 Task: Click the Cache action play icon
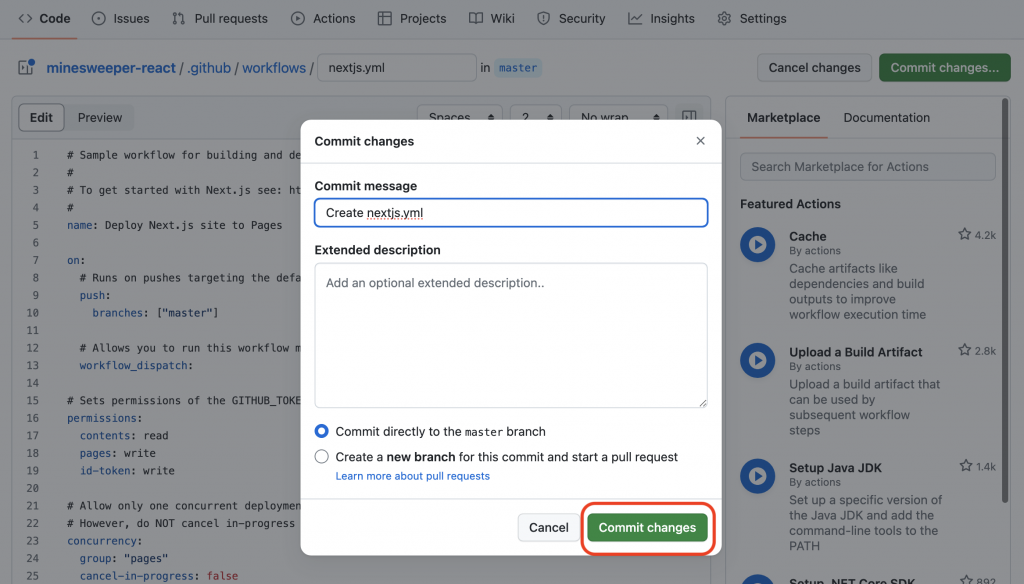point(758,244)
